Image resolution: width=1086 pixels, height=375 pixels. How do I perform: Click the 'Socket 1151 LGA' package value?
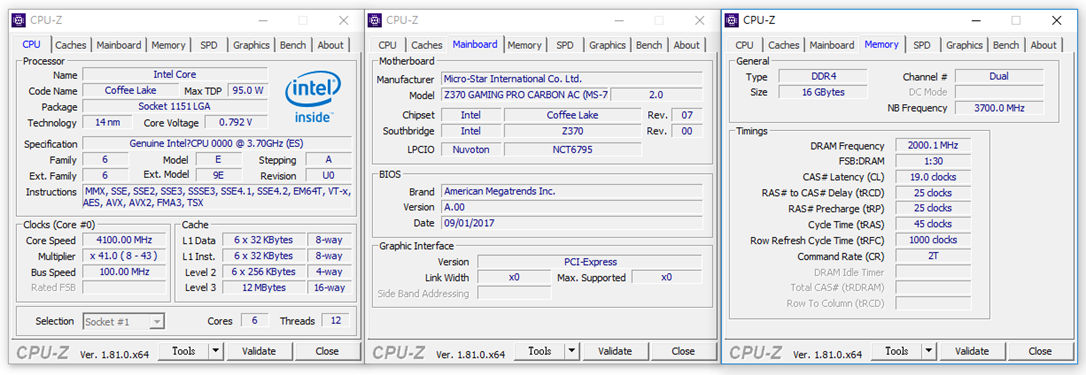click(x=175, y=106)
